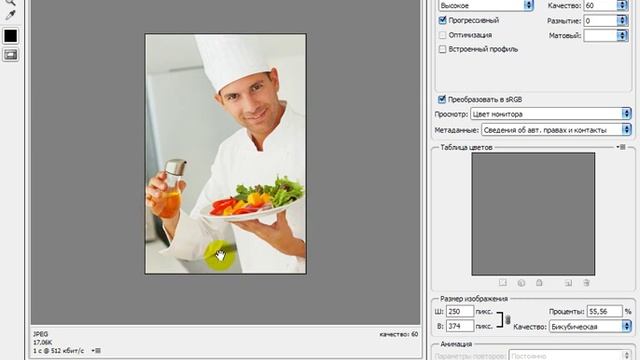Click the Размытие value field
640x360 pixels.
tap(600, 20)
